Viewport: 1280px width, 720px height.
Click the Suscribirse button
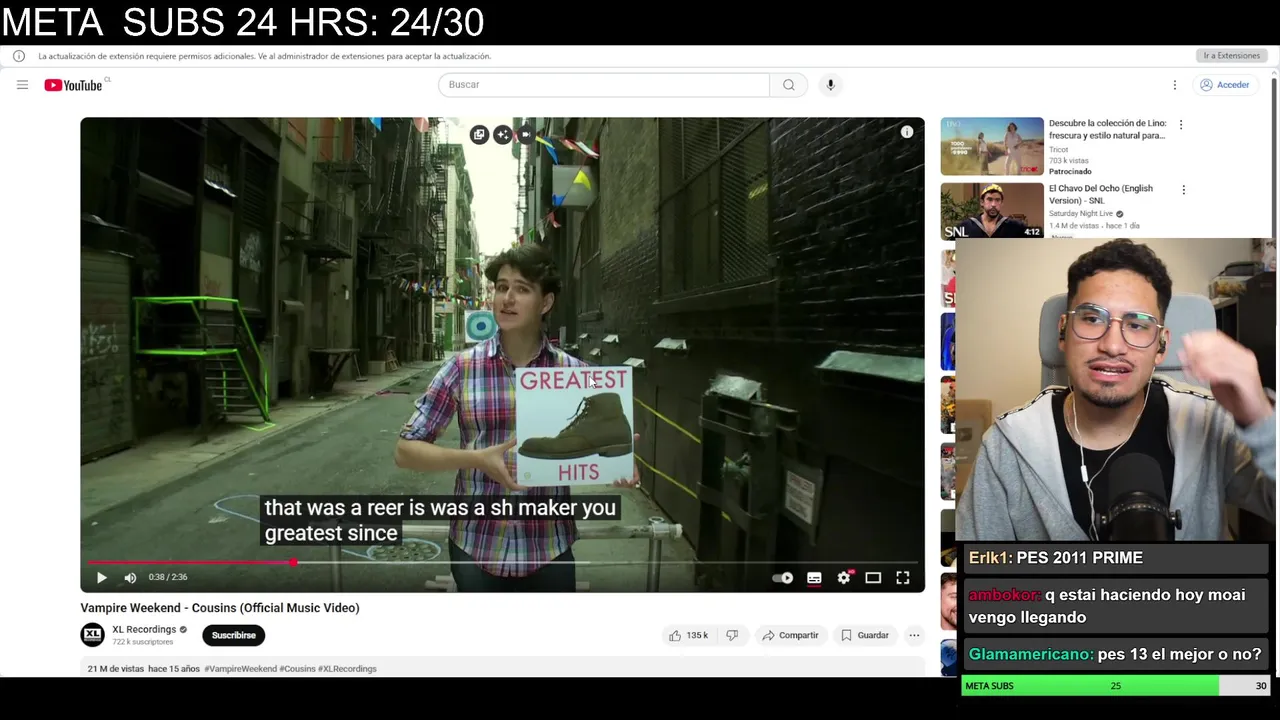(x=234, y=635)
